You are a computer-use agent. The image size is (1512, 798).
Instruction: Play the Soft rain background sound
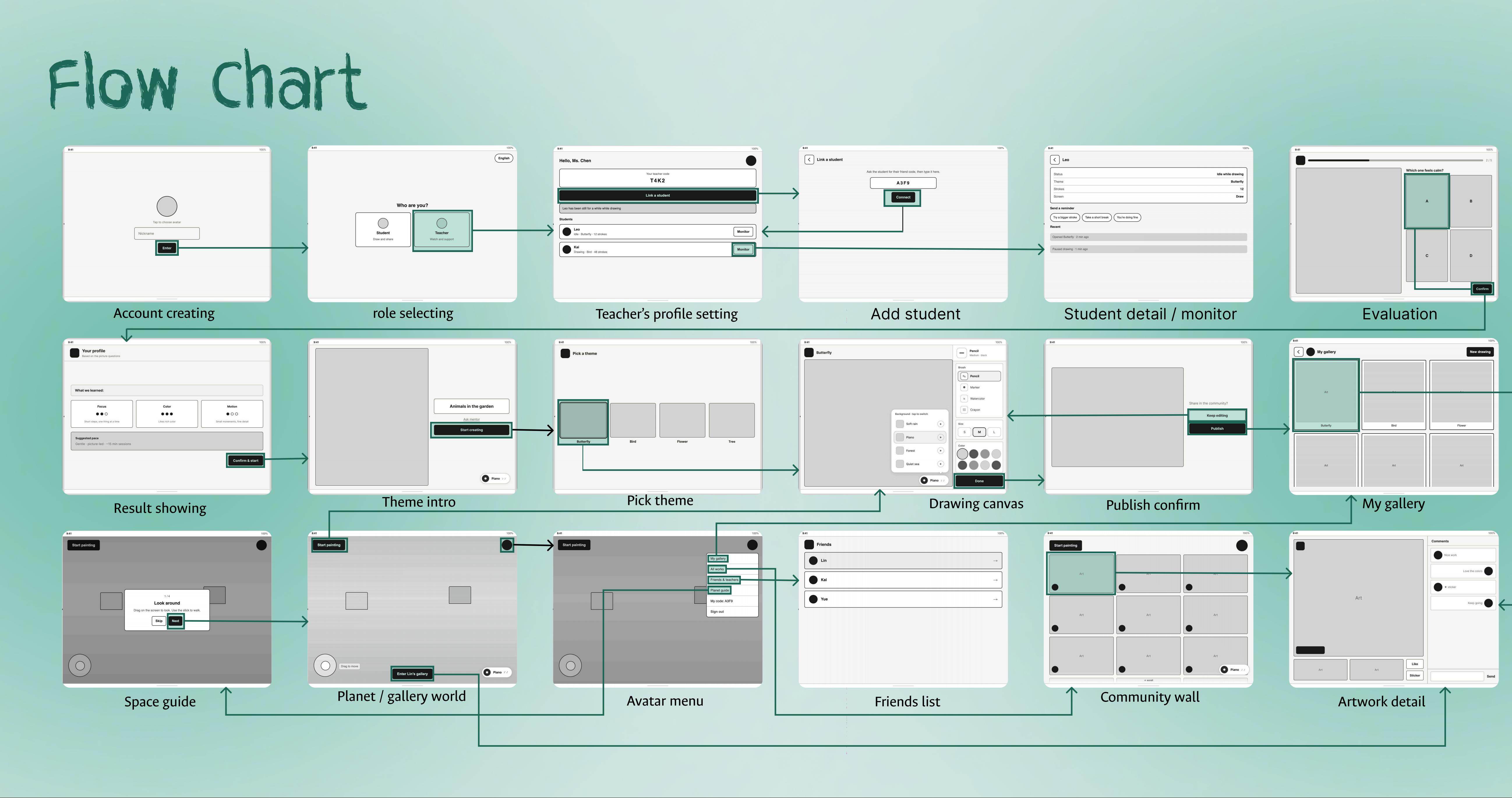coord(940,424)
